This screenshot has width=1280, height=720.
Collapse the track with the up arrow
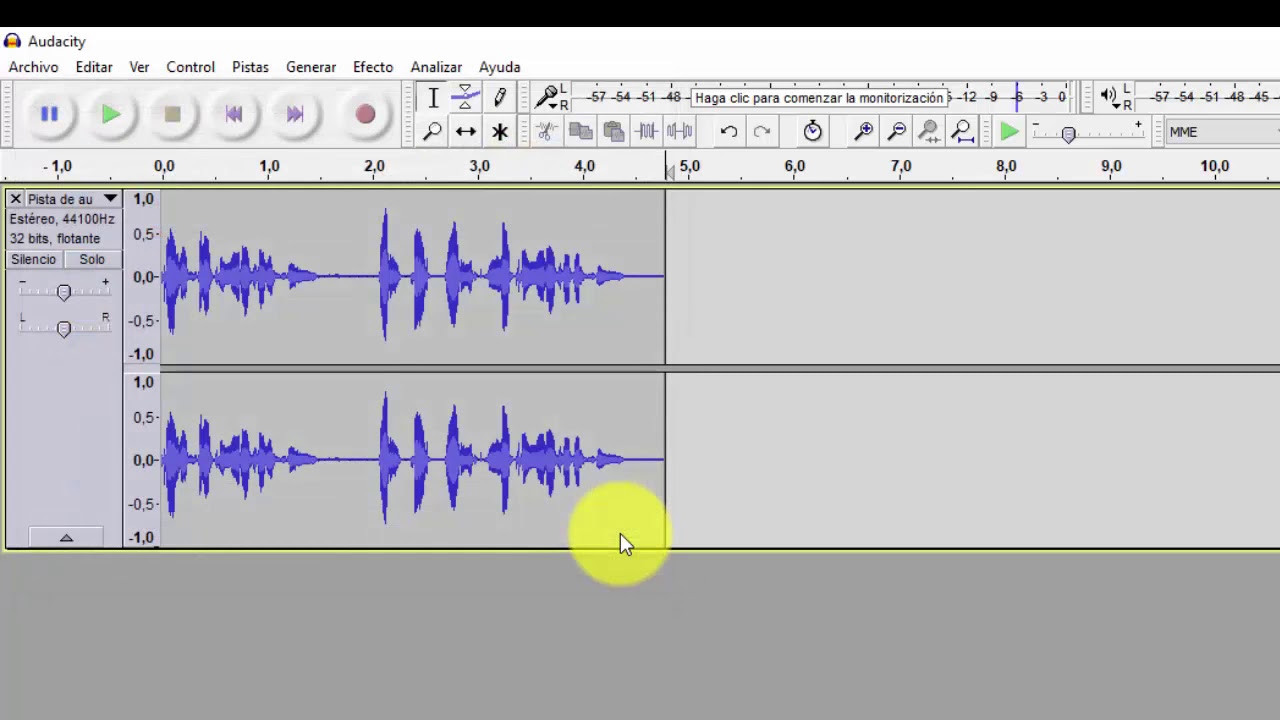(66, 538)
